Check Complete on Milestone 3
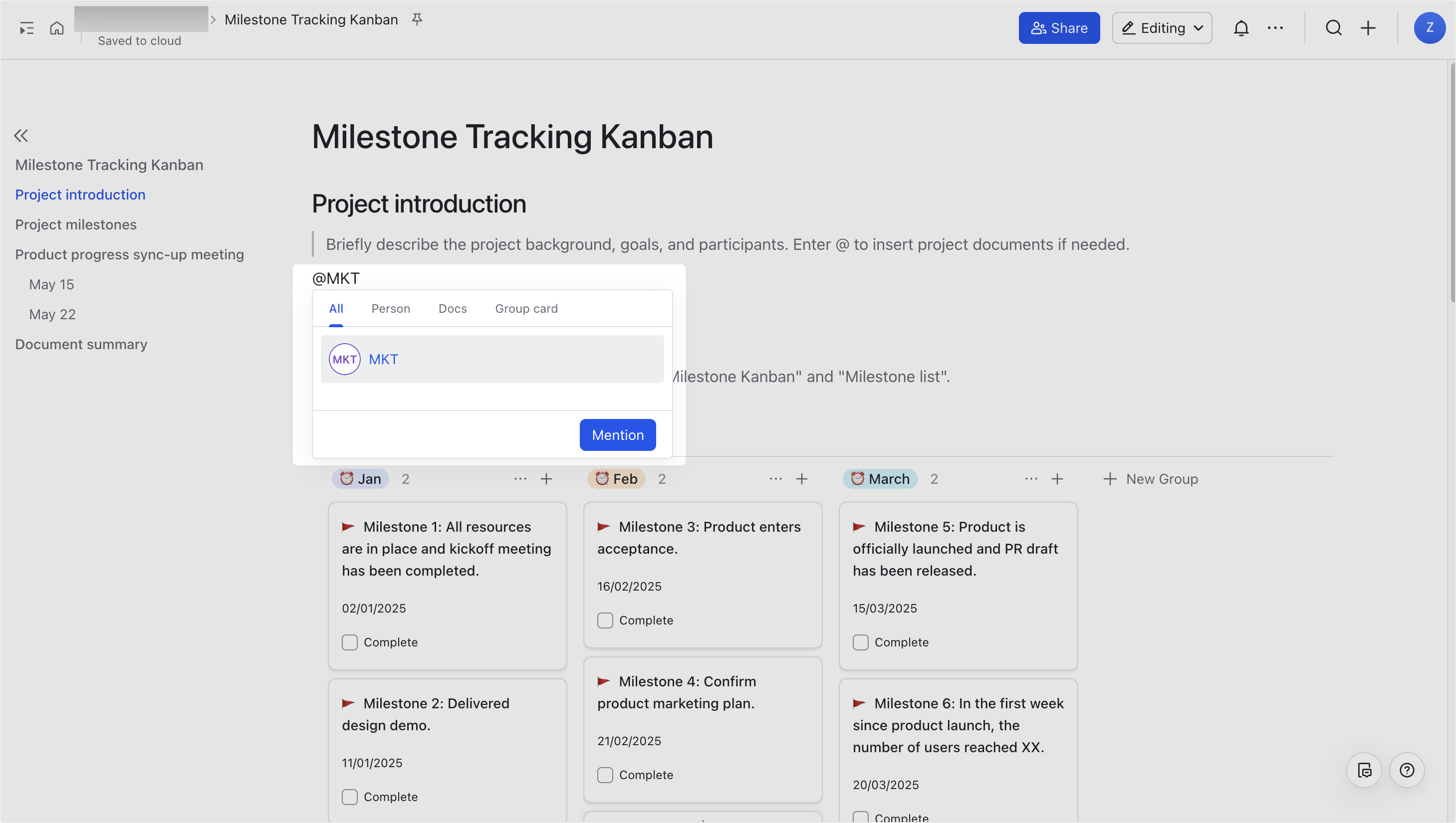Image resolution: width=1456 pixels, height=823 pixels. click(x=605, y=620)
